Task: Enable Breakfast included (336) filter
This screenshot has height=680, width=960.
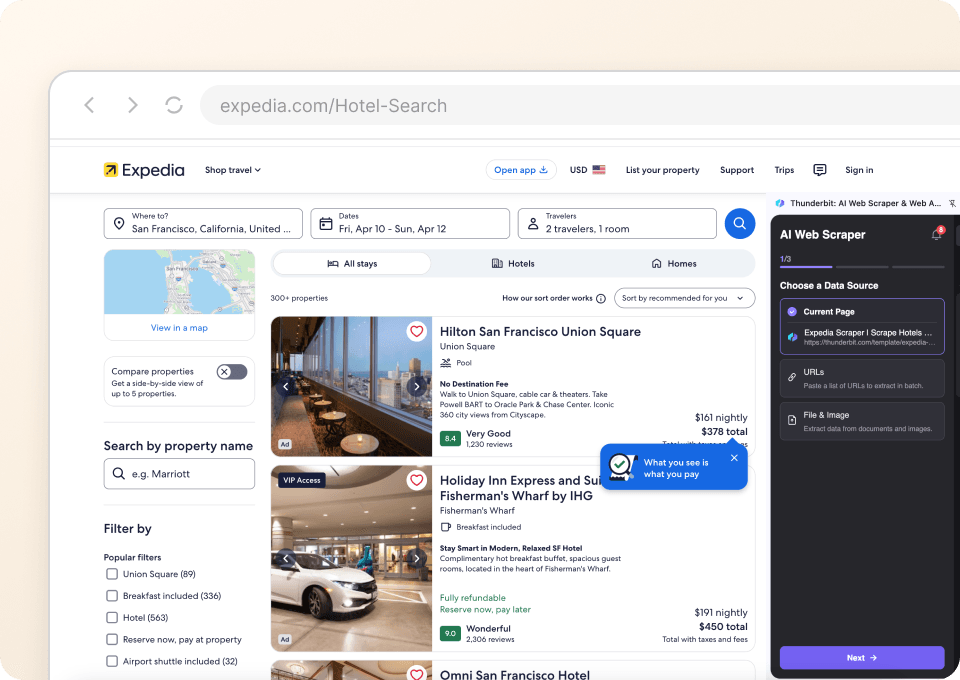Action: click(x=112, y=596)
